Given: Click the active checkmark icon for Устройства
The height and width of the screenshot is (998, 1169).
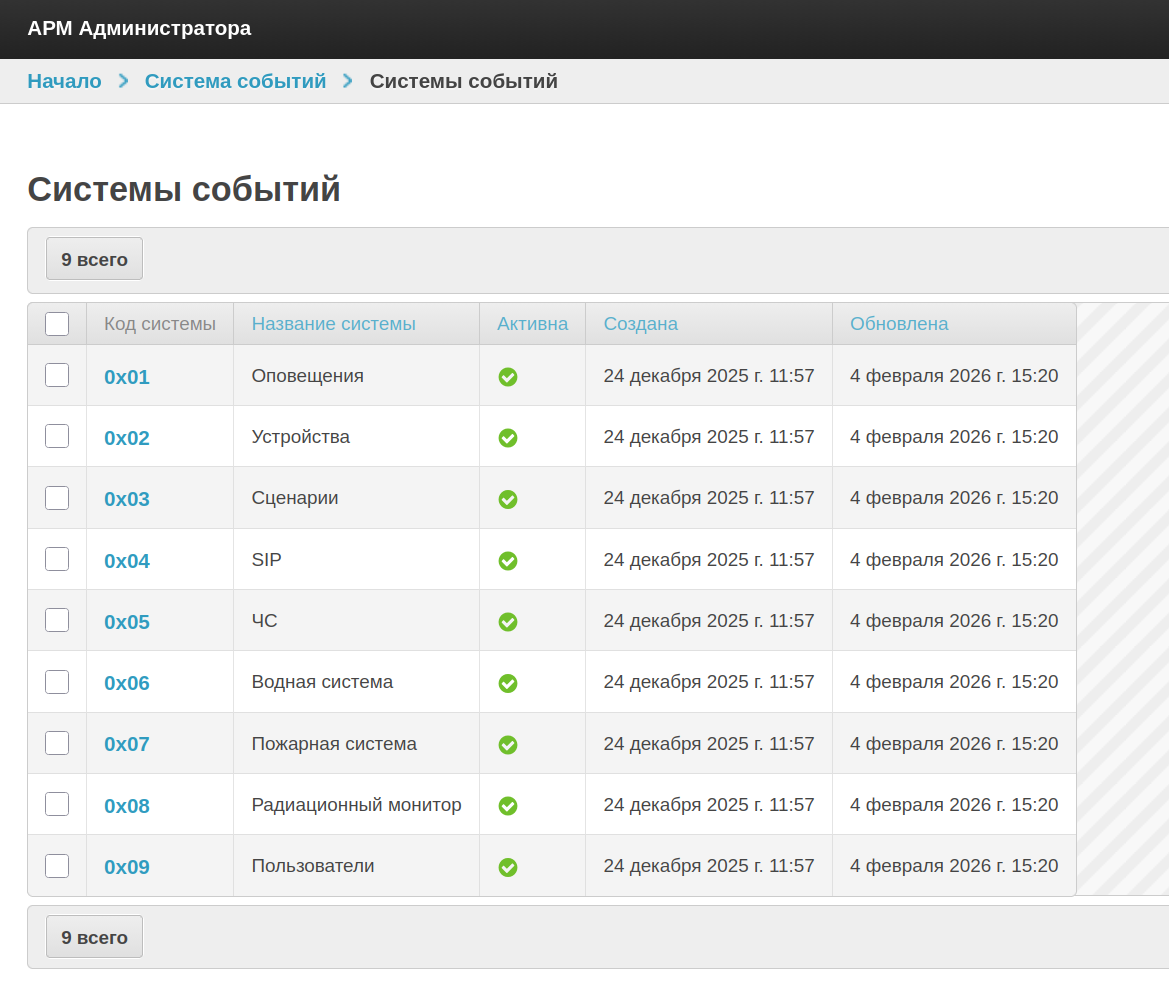Looking at the screenshot, I should click(x=508, y=438).
